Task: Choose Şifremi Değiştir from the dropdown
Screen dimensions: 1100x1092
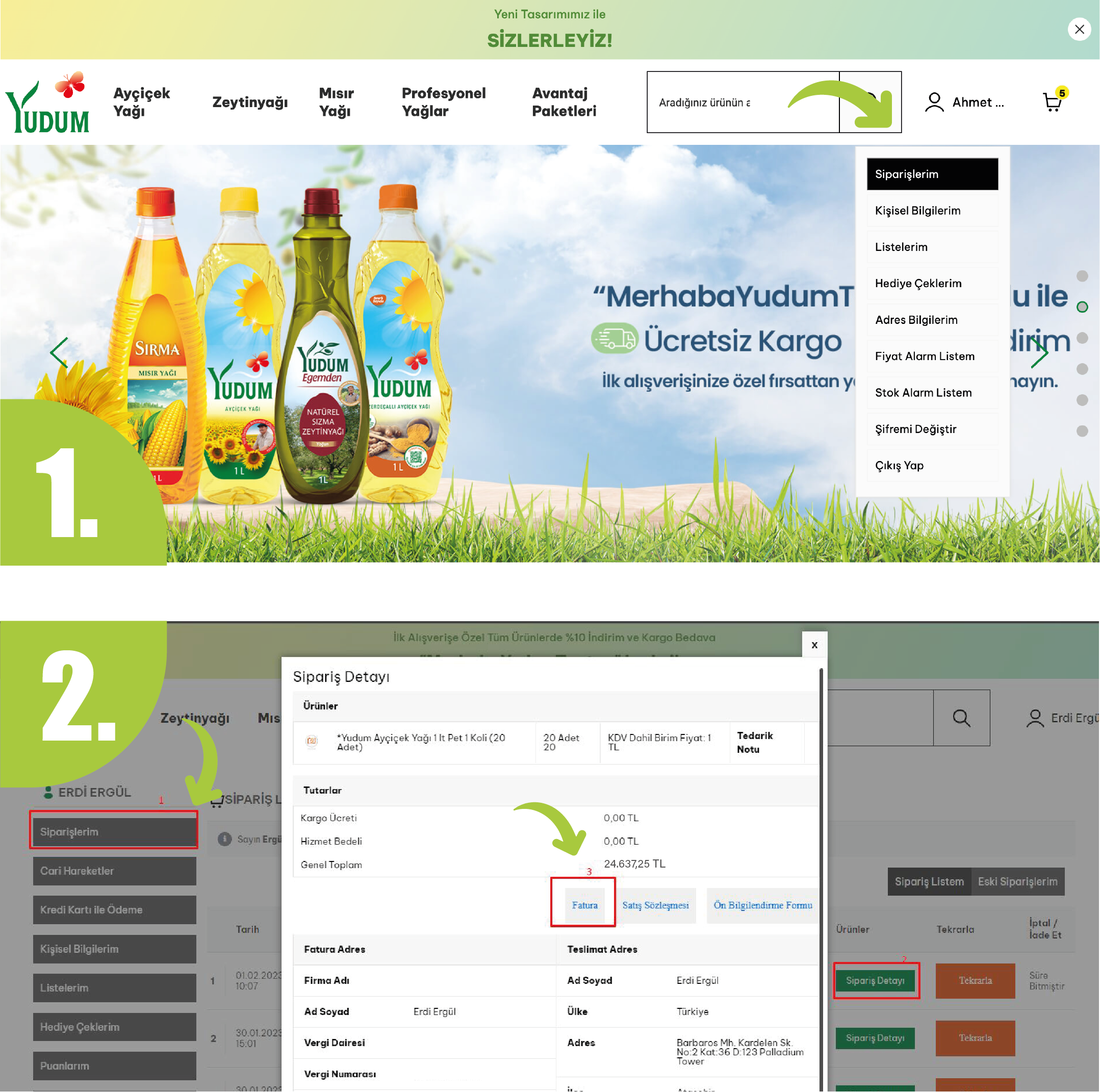Action: 932,429
